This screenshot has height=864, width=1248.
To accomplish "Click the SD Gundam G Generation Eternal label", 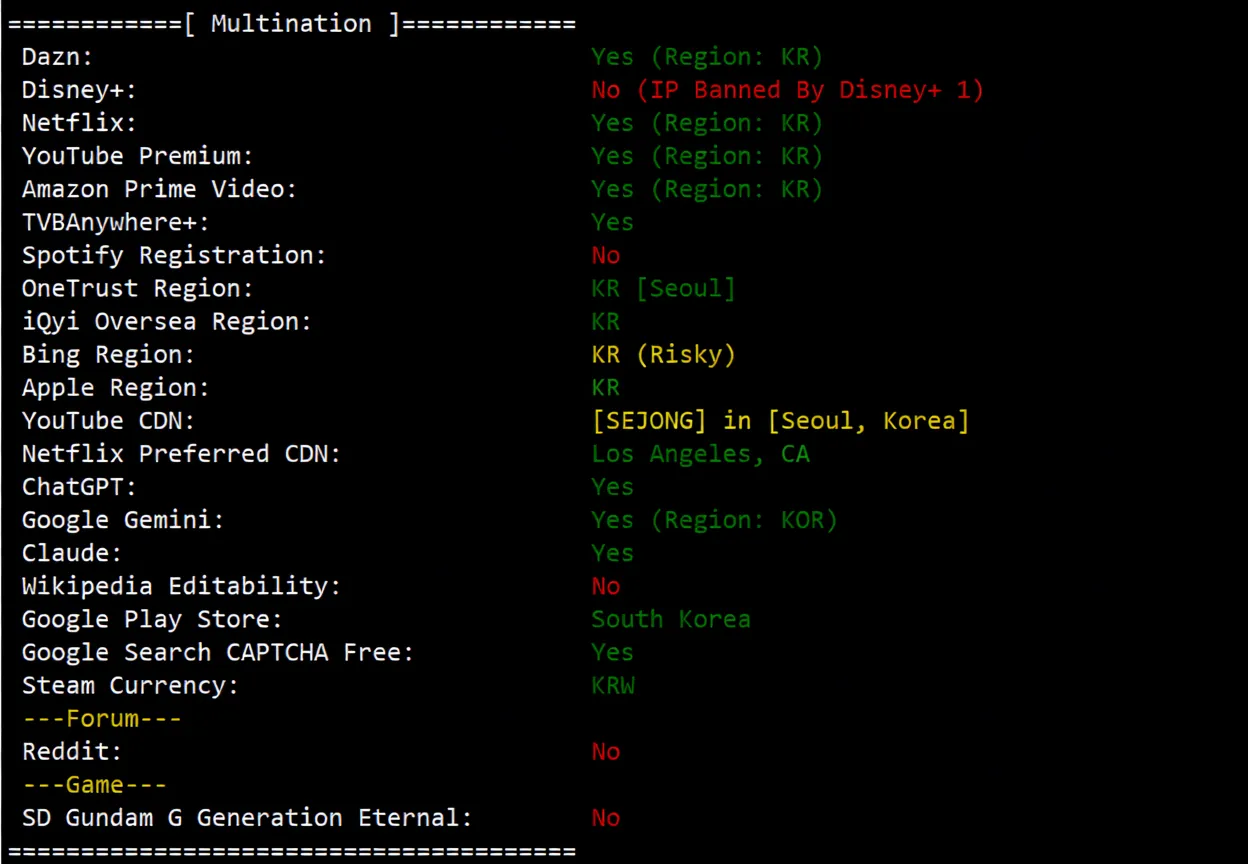I will pyautogui.click(x=247, y=817).
